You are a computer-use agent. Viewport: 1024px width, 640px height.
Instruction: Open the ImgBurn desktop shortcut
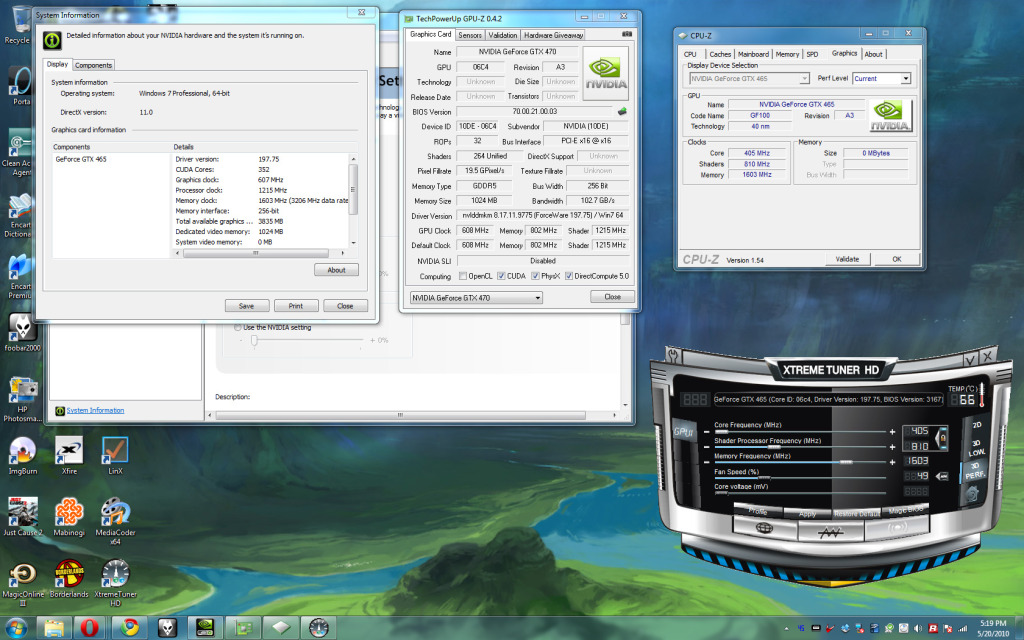[22, 453]
